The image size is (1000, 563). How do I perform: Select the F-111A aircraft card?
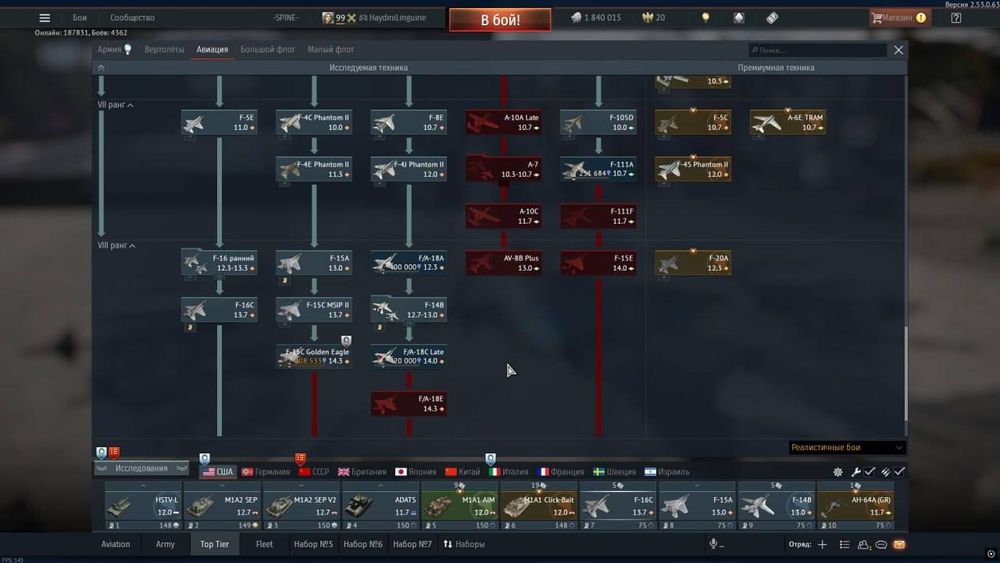[x=598, y=169]
